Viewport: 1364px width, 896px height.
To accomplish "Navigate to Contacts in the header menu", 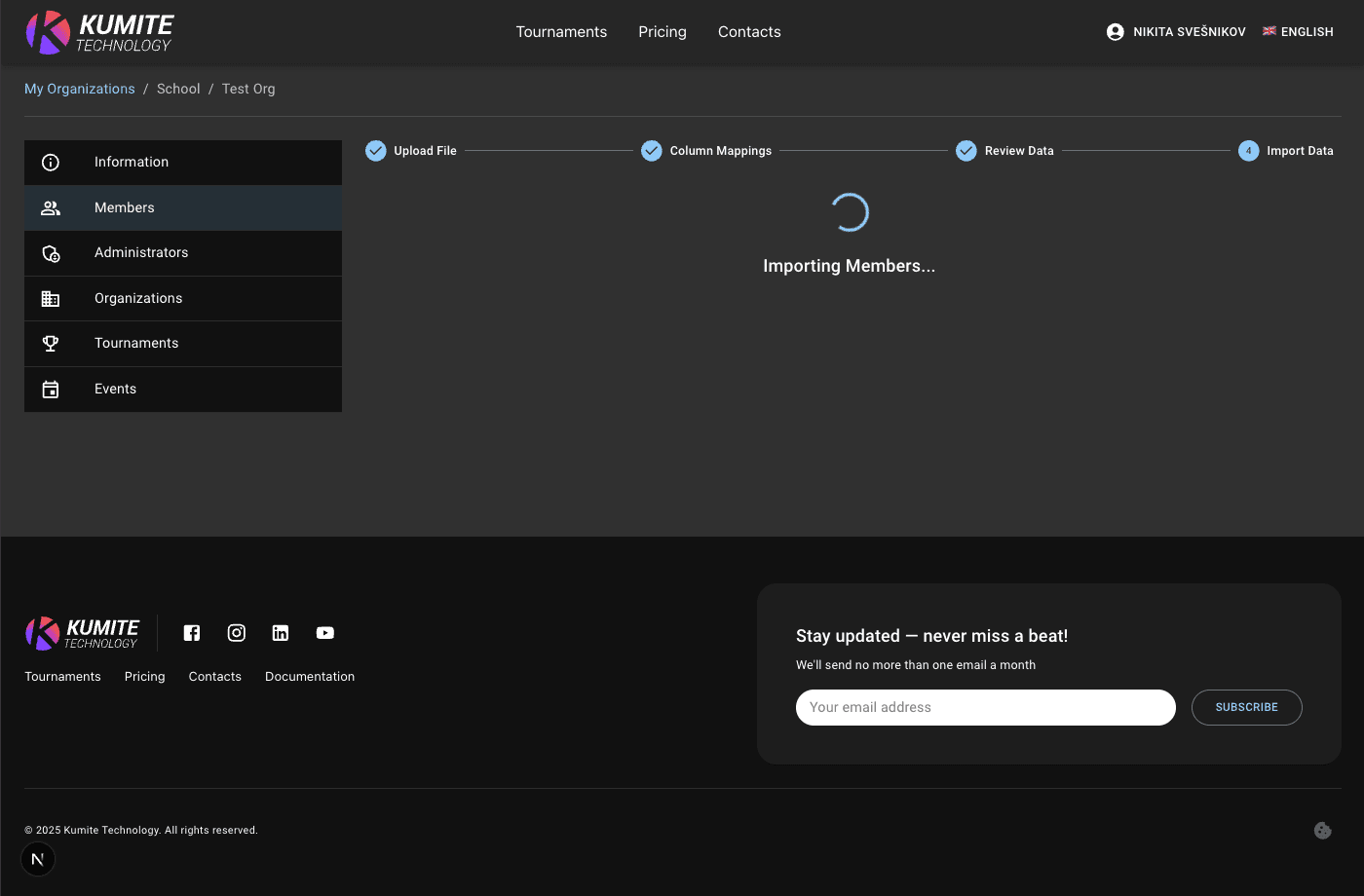I will tap(748, 31).
